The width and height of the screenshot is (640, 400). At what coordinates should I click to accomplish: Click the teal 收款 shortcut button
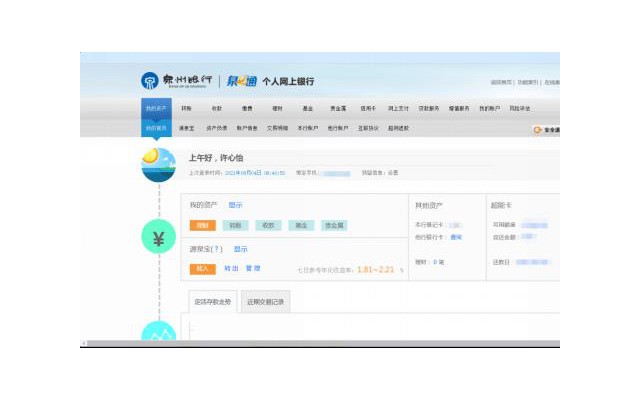268,225
